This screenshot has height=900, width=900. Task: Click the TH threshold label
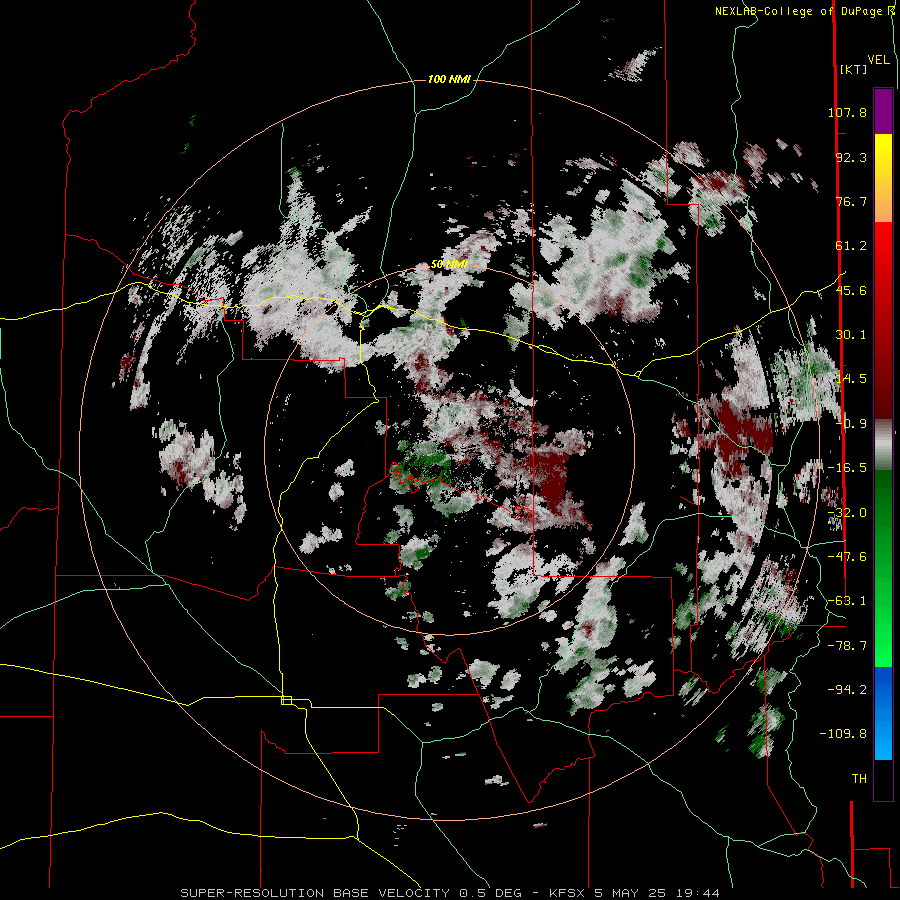pos(859,779)
